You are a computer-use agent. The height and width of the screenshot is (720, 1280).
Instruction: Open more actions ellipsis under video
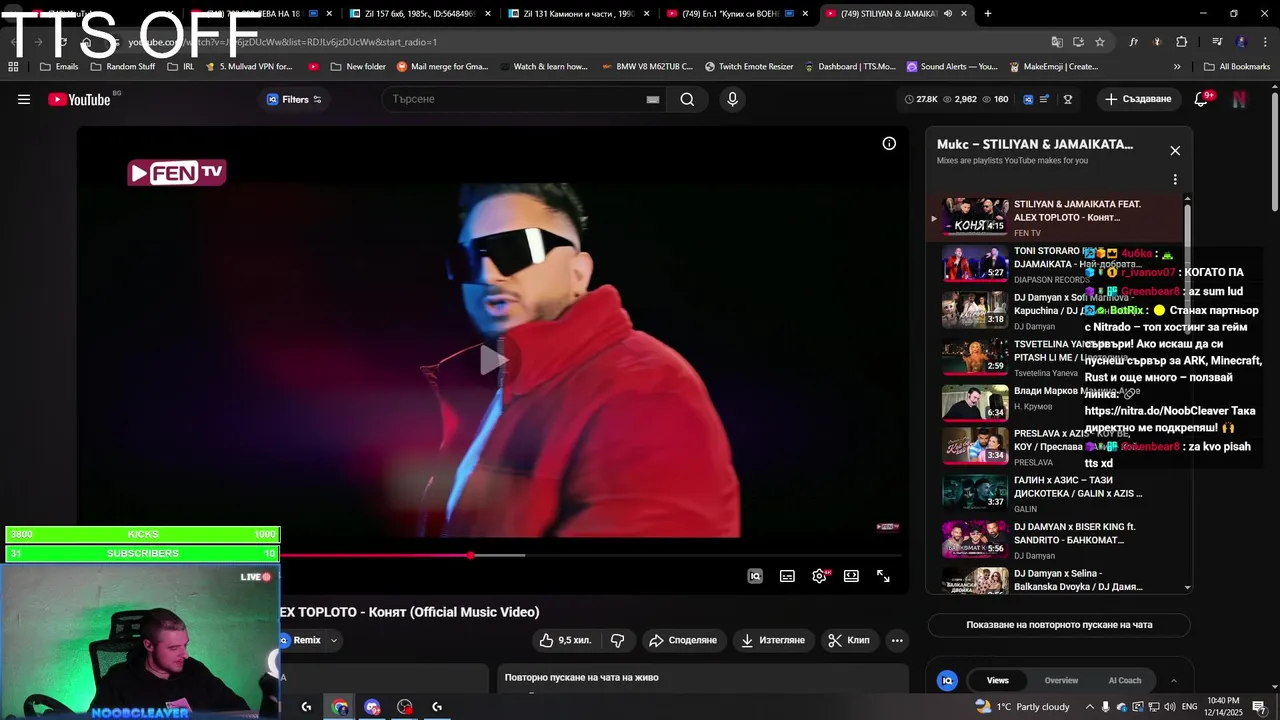[x=897, y=640]
